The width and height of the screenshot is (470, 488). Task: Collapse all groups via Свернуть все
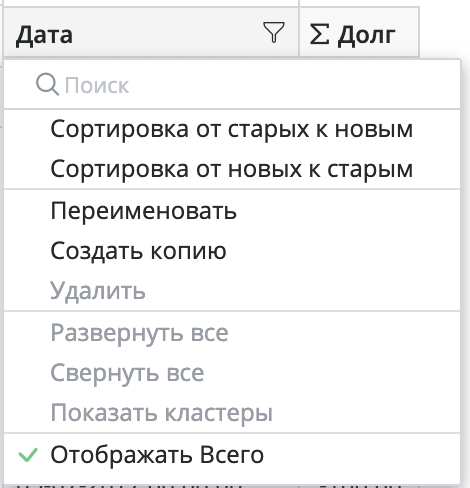coord(232,373)
